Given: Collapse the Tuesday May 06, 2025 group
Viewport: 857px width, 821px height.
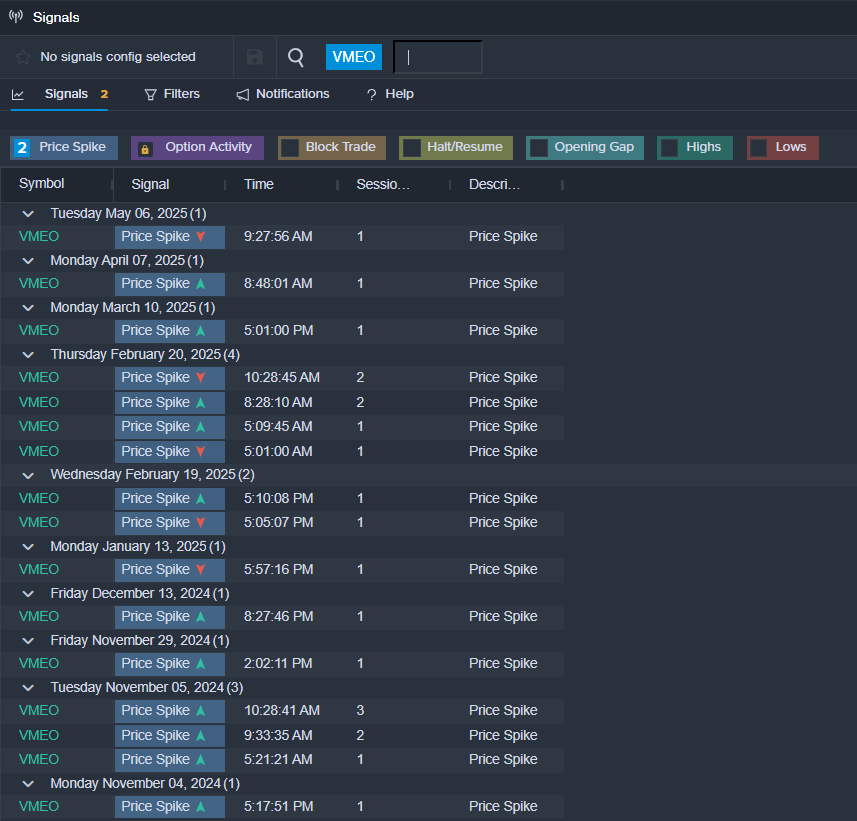Looking at the screenshot, I should [x=28, y=214].
